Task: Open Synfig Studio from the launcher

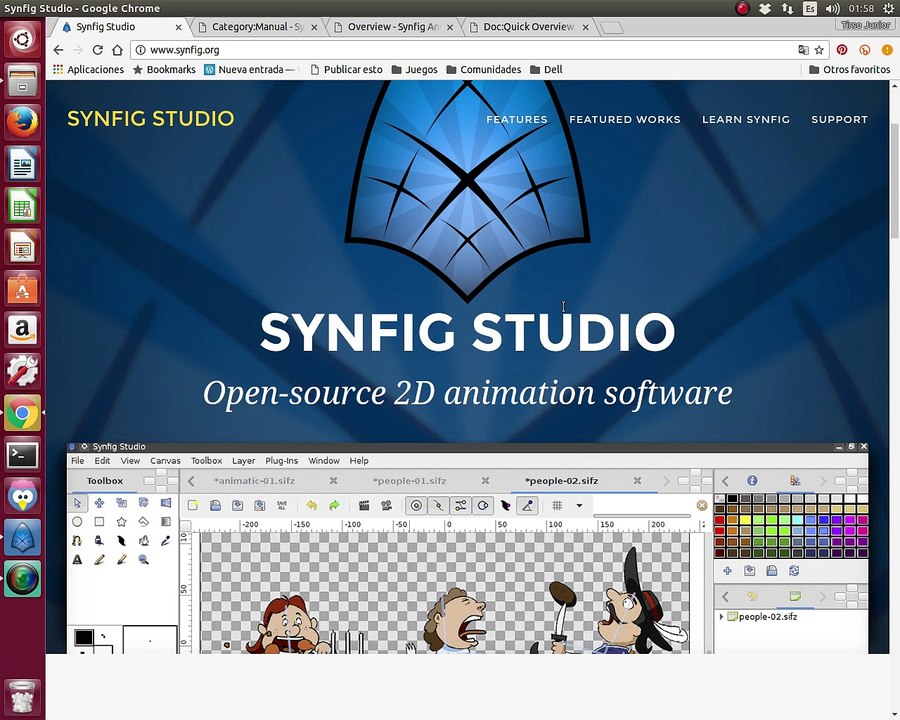Action: pyautogui.click(x=22, y=537)
